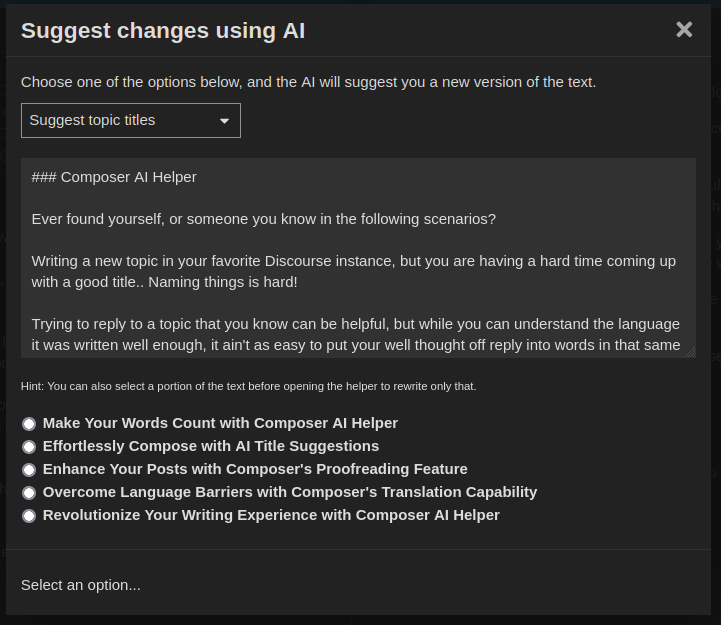This screenshot has width=721, height=625.
Task: Click the 'Enhance Your Posts' suggestion label
Action: (255, 469)
